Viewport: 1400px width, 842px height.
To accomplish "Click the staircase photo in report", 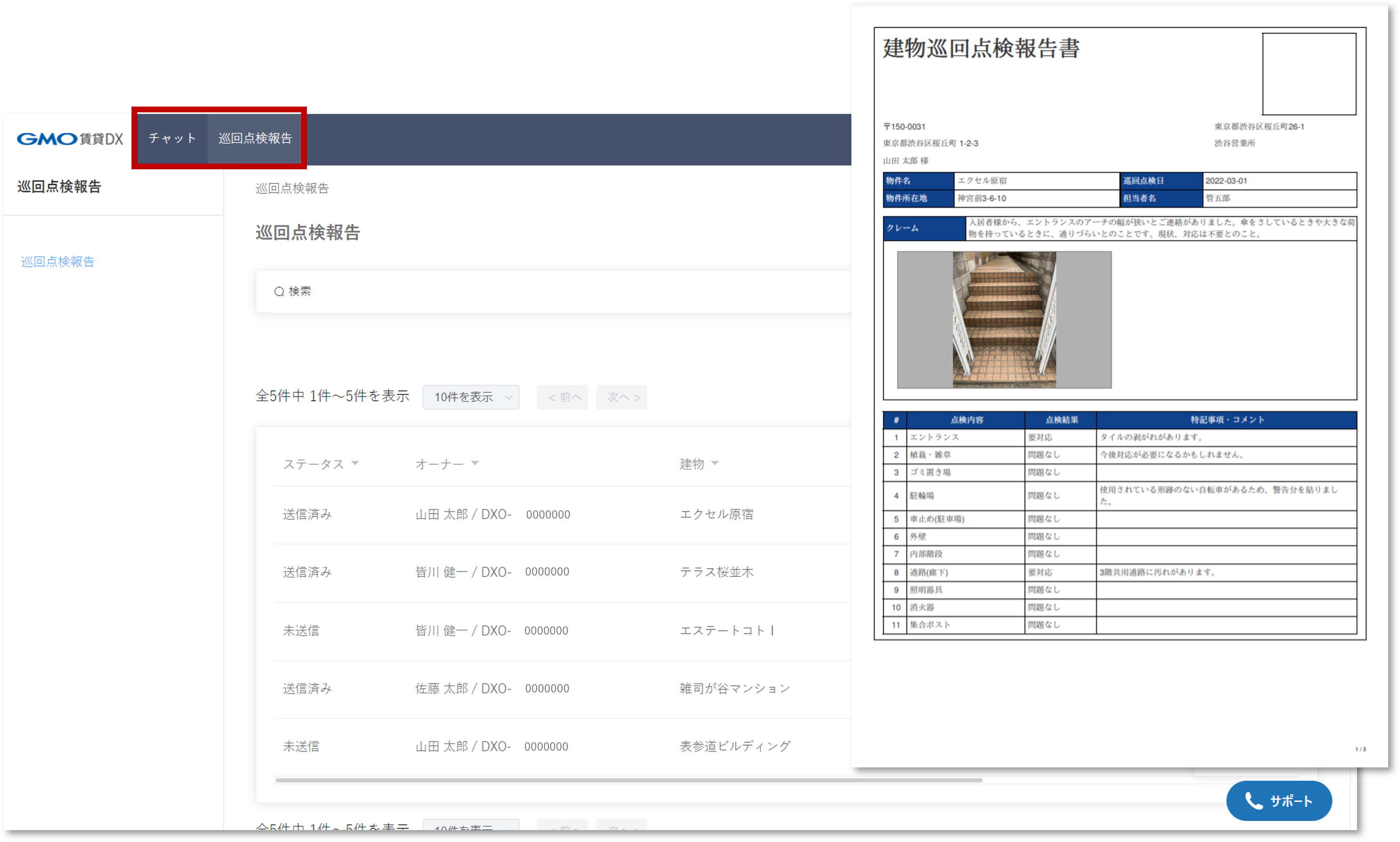I will pos(1004,320).
